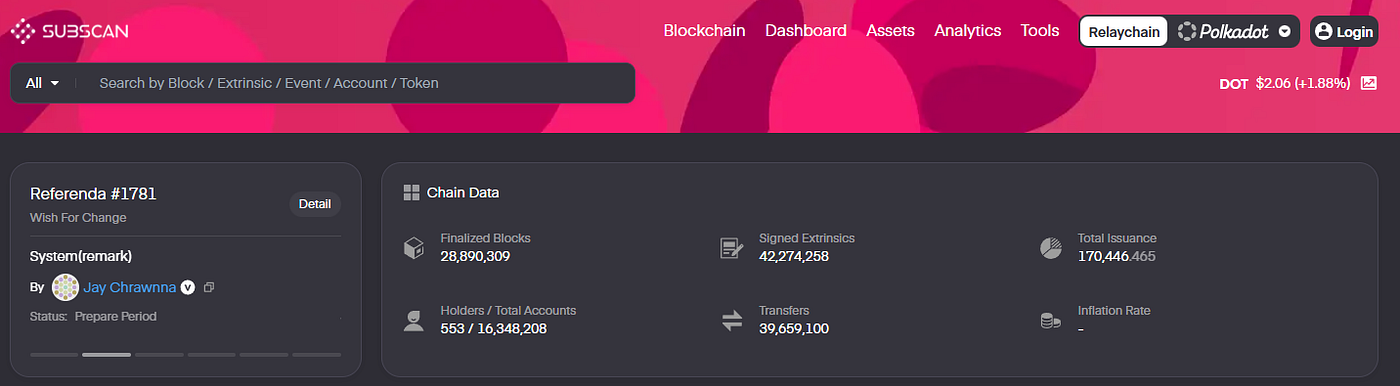Screen dimensions: 1400x386
Task: Open the Dashboard menu
Action: (806, 31)
